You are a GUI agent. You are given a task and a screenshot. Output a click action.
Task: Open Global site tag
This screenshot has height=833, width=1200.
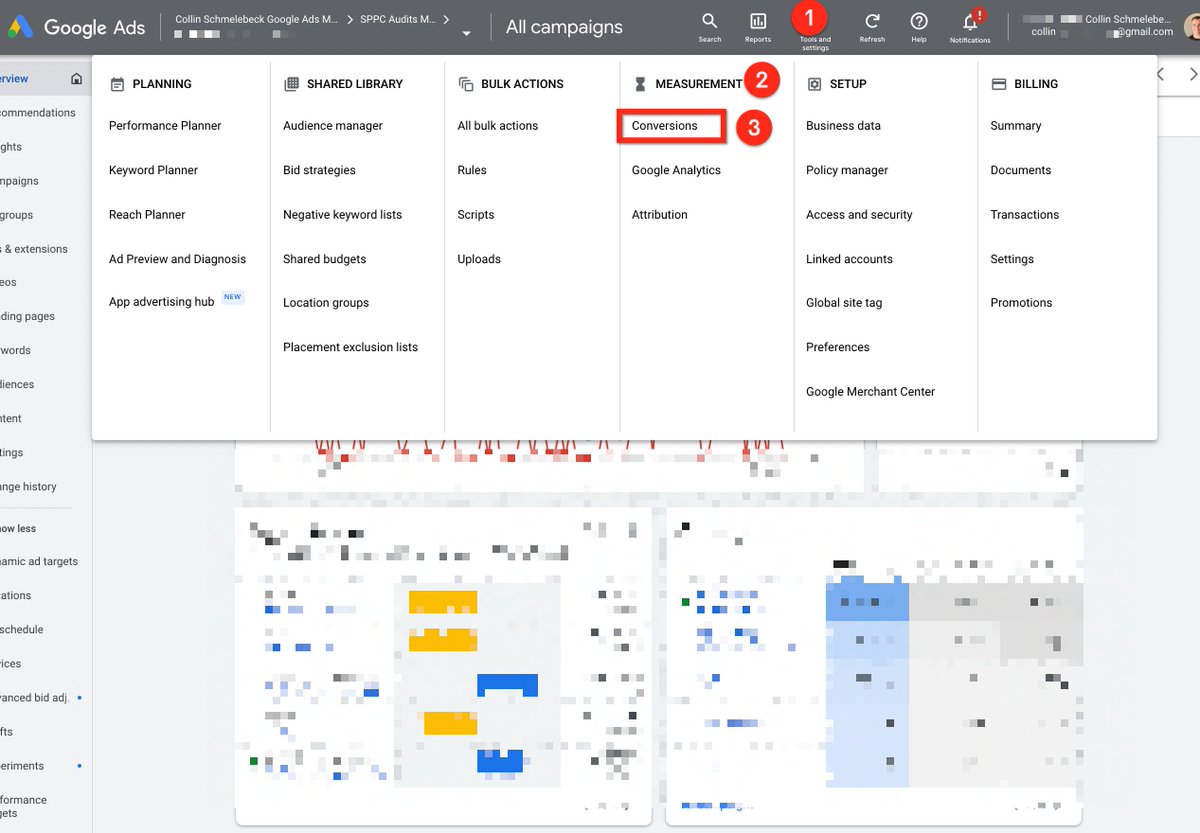(x=844, y=303)
